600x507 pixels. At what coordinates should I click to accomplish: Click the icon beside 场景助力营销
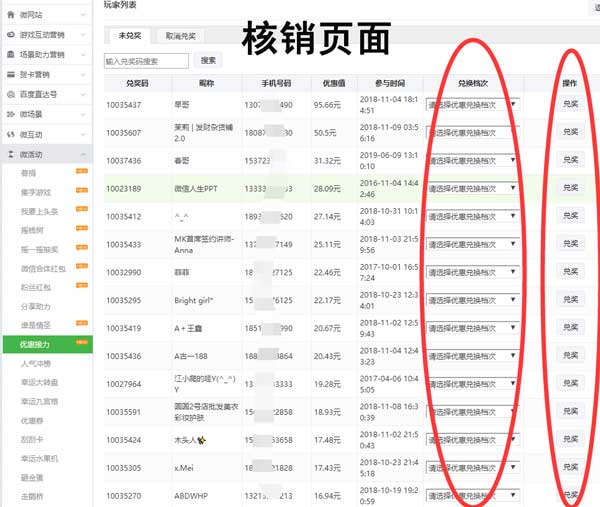pos(11,55)
